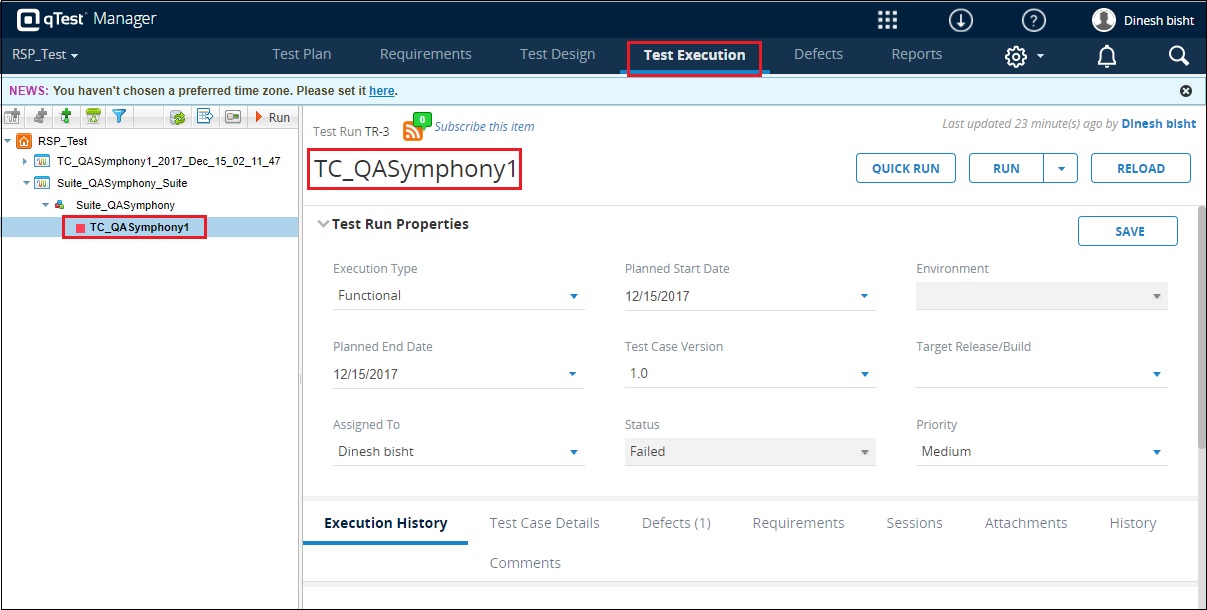The width and height of the screenshot is (1207, 610).
Task: Open Test Execution menu
Action: [695, 56]
